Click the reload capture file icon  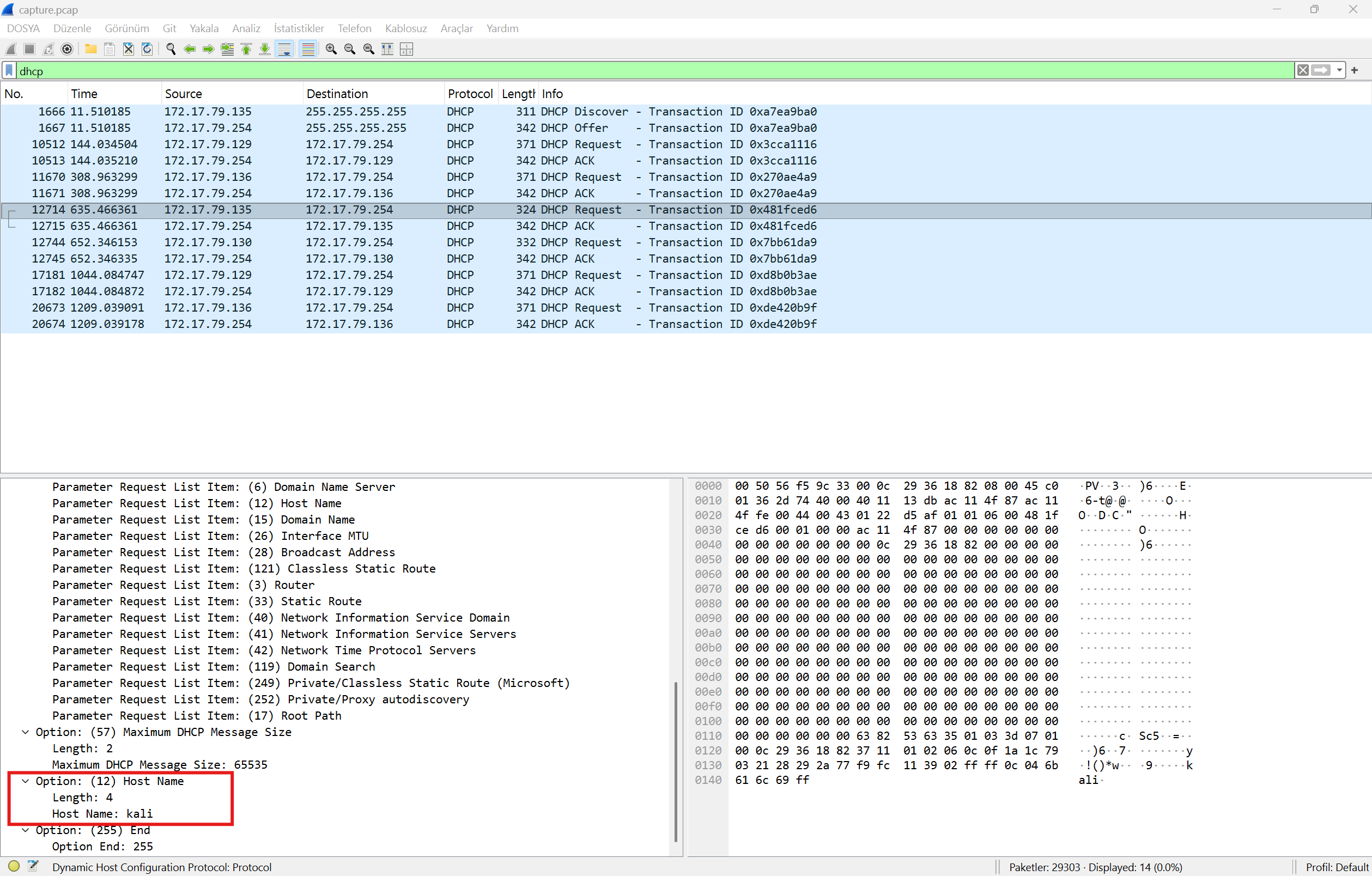[147, 49]
